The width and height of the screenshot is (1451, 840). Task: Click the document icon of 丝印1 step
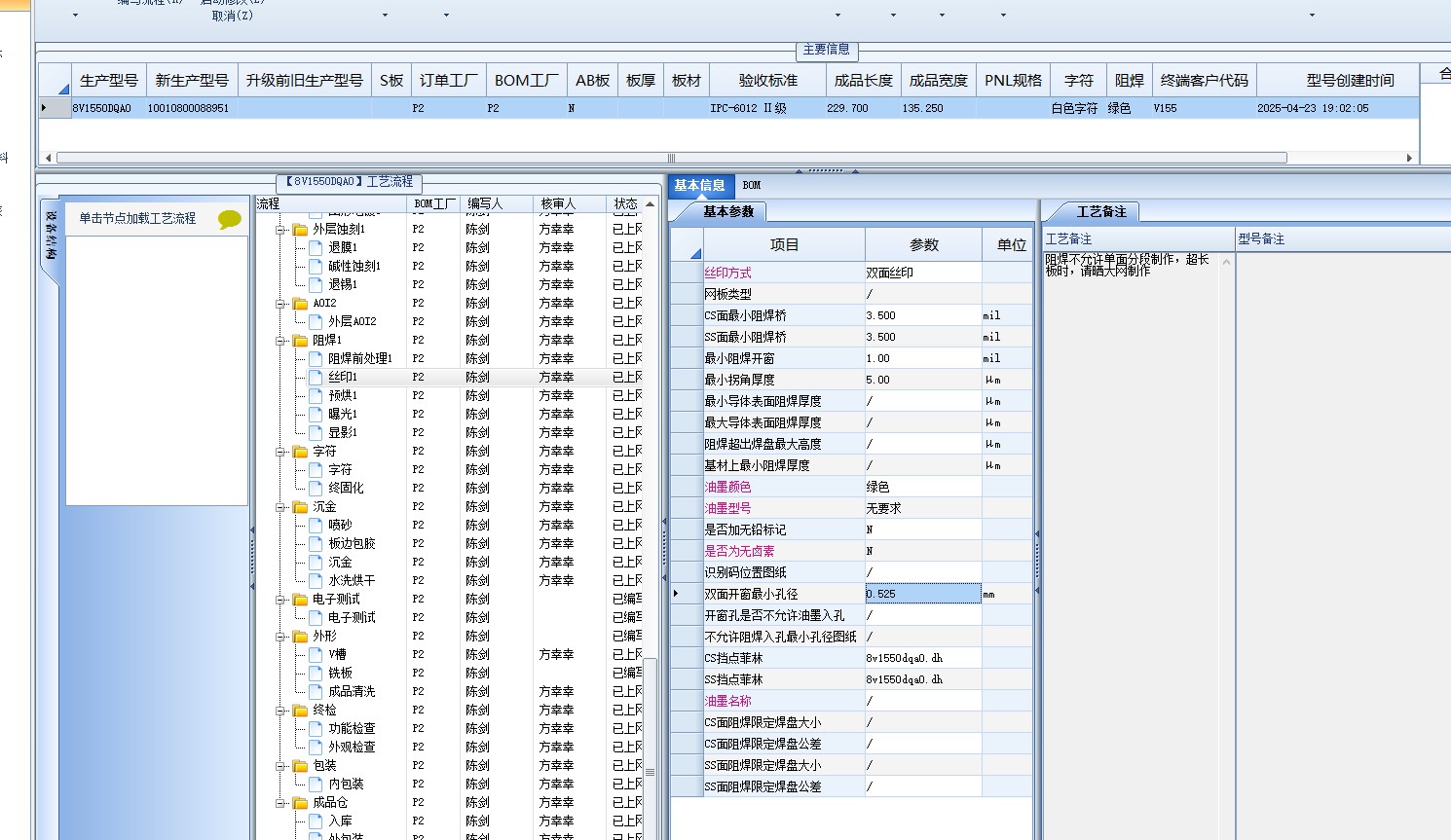pos(316,377)
